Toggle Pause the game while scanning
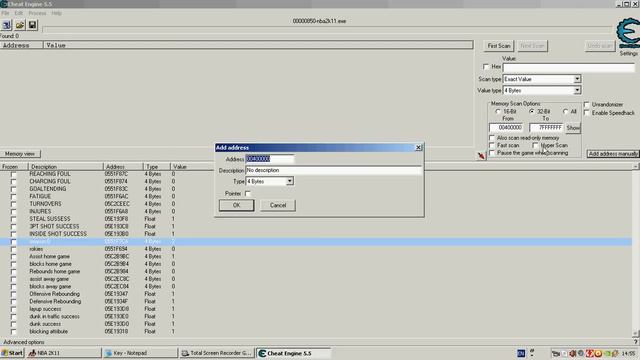Image resolution: width=640 pixels, height=360 pixels. (x=492, y=153)
